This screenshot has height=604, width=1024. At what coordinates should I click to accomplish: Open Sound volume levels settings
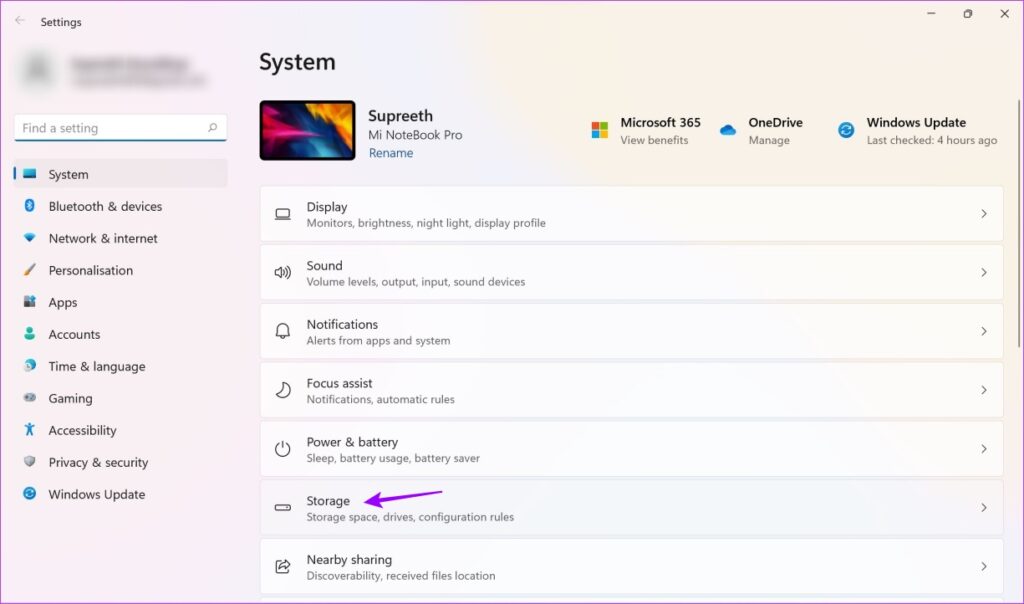coord(632,273)
